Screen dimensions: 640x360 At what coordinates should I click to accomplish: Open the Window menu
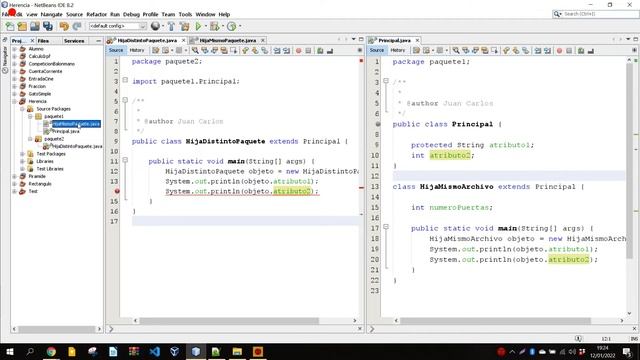(205, 14)
